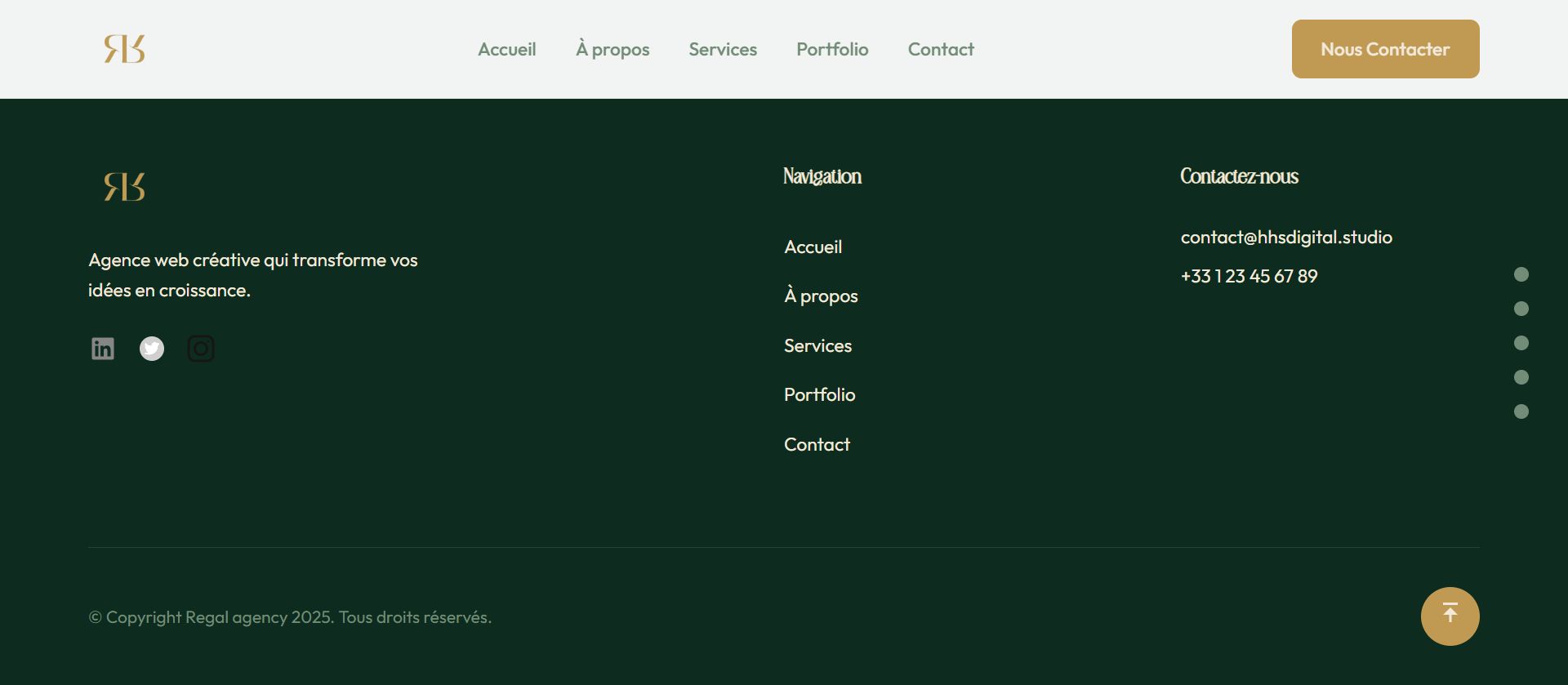Image resolution: width=1568 pixels, height=685 pixels.
Task: Go to Services in the header menu
Action: point(723,50)
